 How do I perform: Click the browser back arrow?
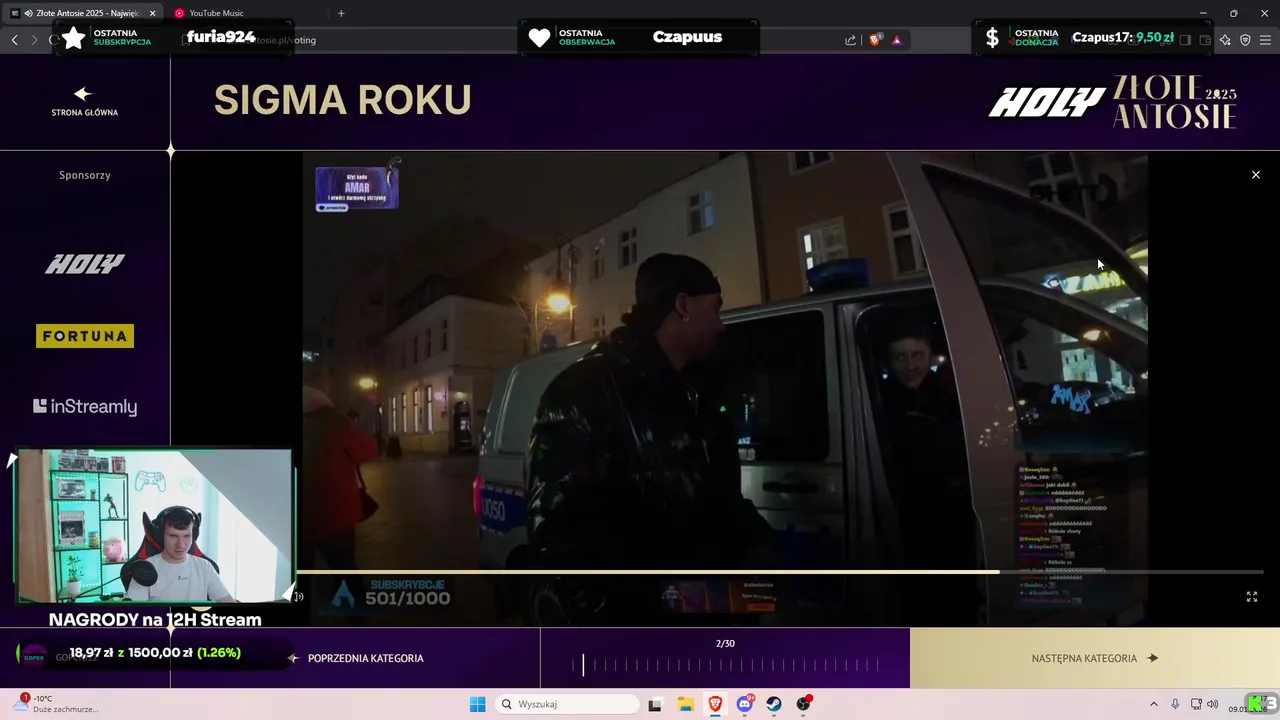coord(15,40)
